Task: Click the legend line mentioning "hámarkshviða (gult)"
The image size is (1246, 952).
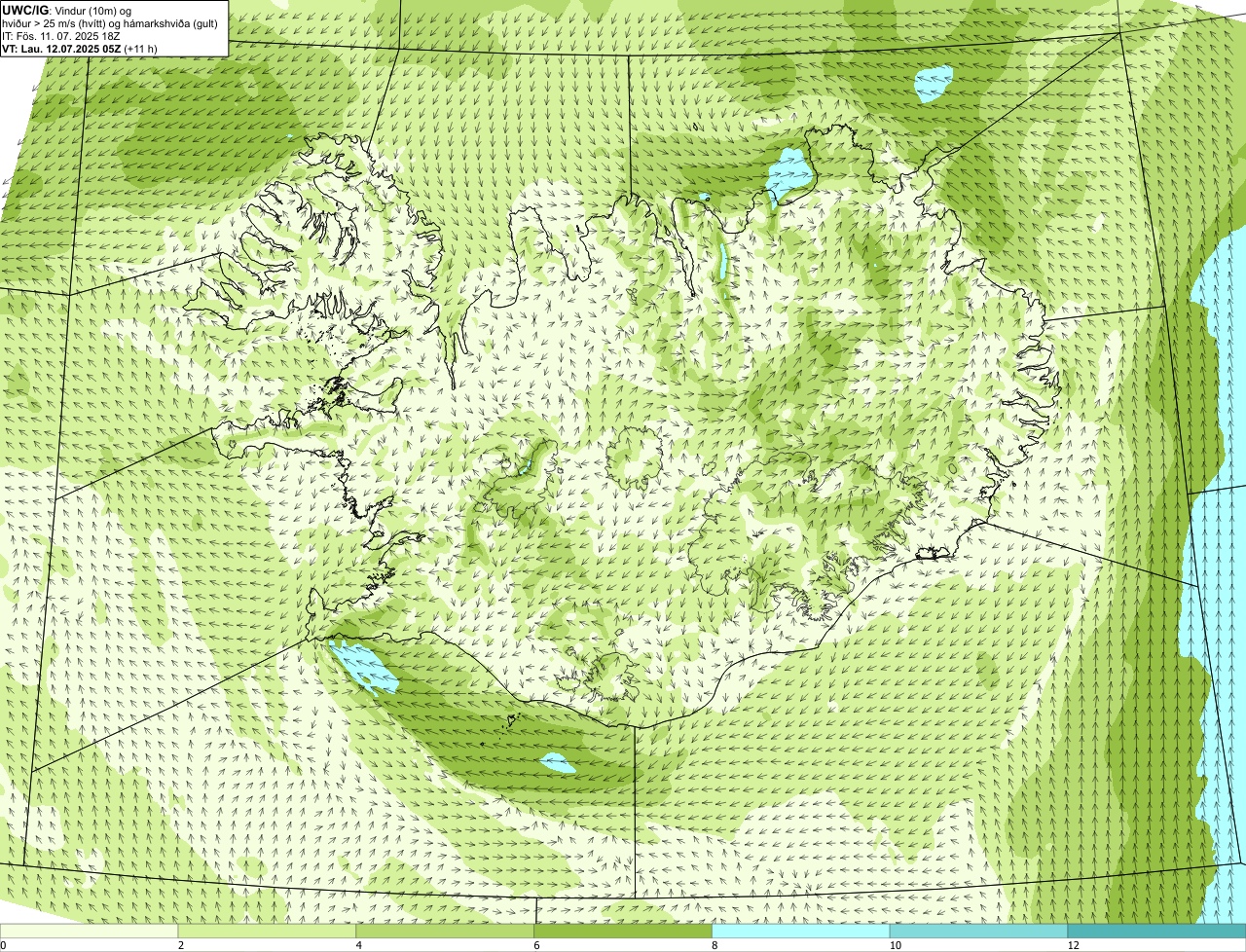Action: (110, 22)
